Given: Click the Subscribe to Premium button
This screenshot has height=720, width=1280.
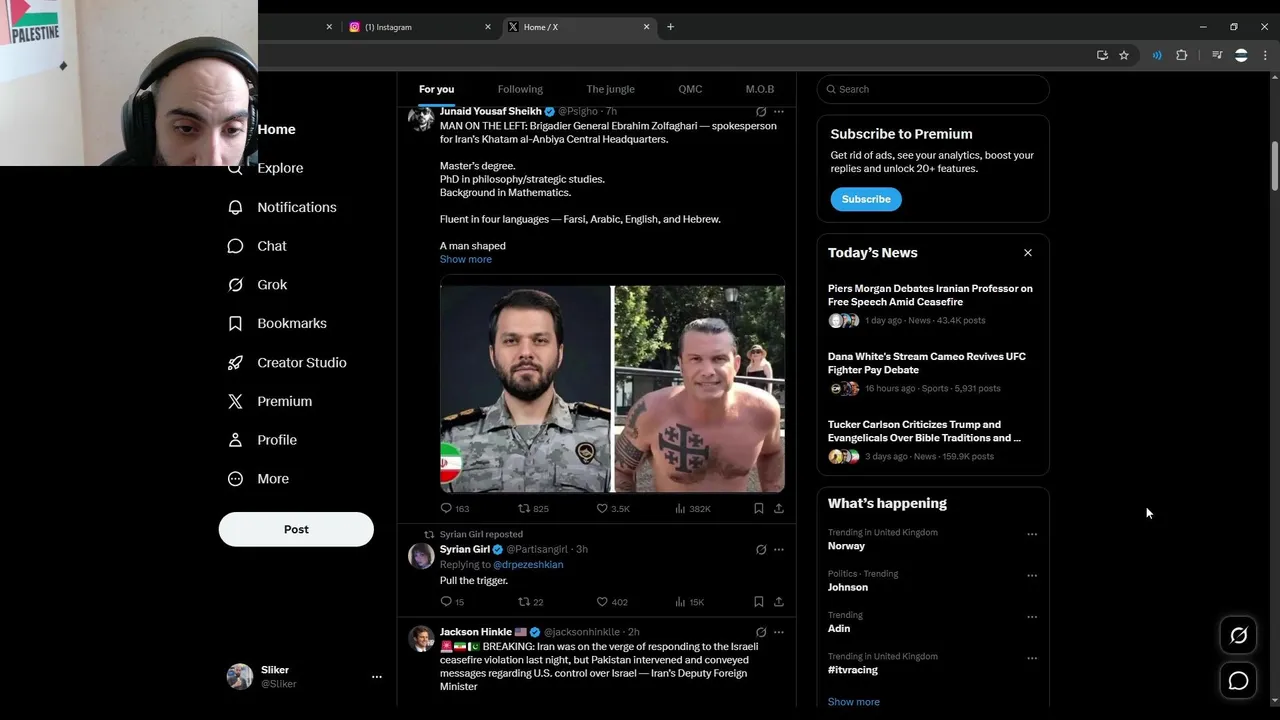Looking at the screenshot, I should coord(866,199).
